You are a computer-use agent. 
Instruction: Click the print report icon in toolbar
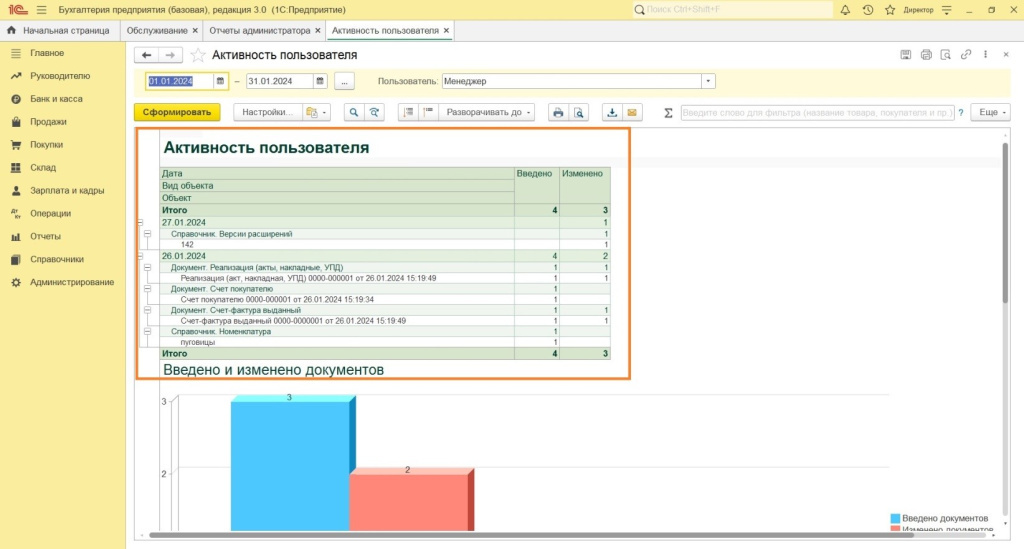[x=558, y=113]
